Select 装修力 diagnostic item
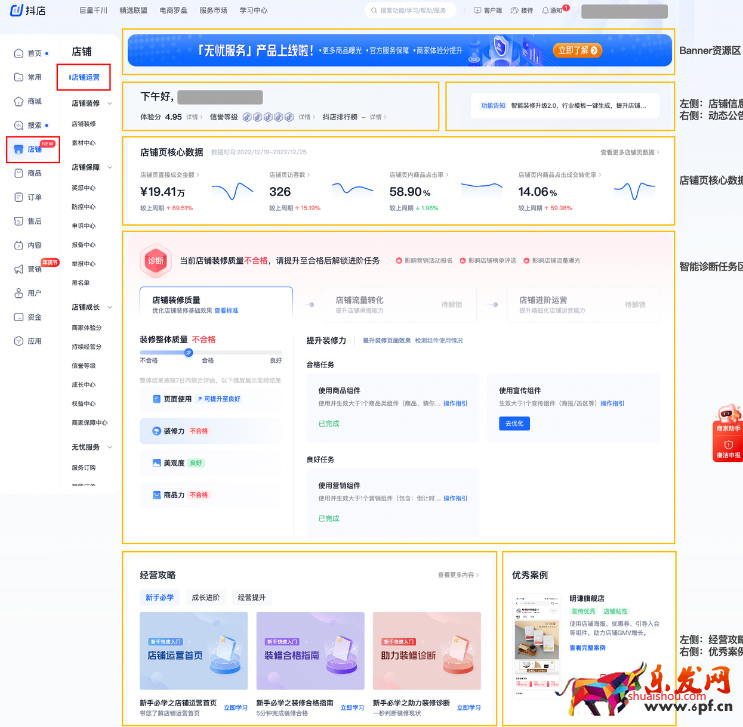Image resolution: width=743 pixels, height=727 pixels. pyautogui.click(x=211, y=431)
